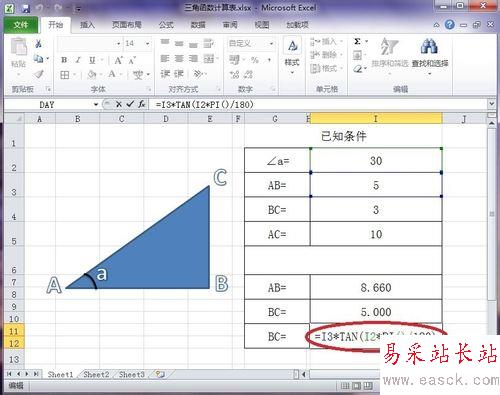Viewport: 500px width, 395px height.
Task: Click the Insert Worksheet tab button
Action: click(160, 374)
